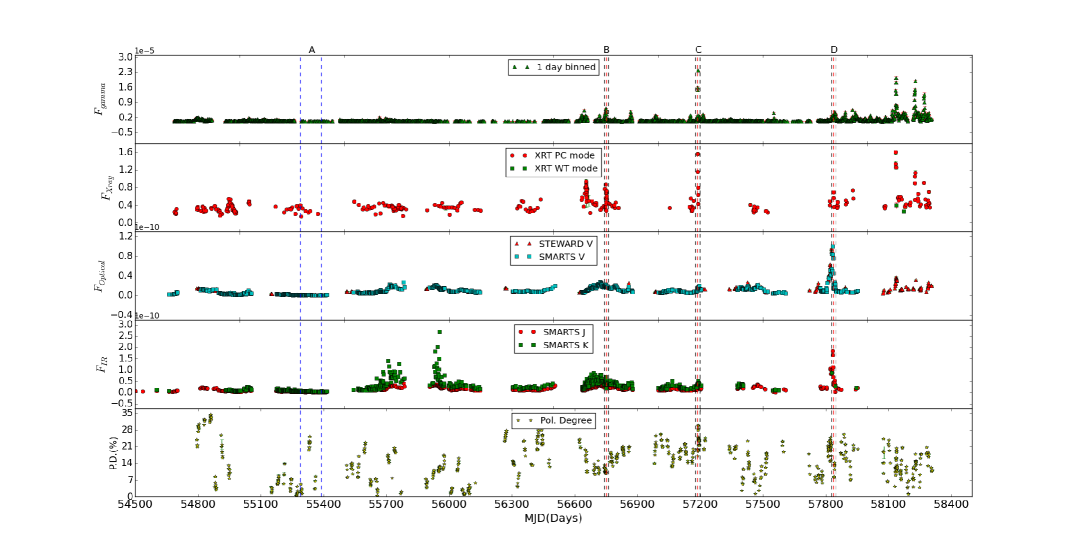Select the 'SMARTS J' legend entry
This screenshot has width=1080, height=552.
coord(553,332)
